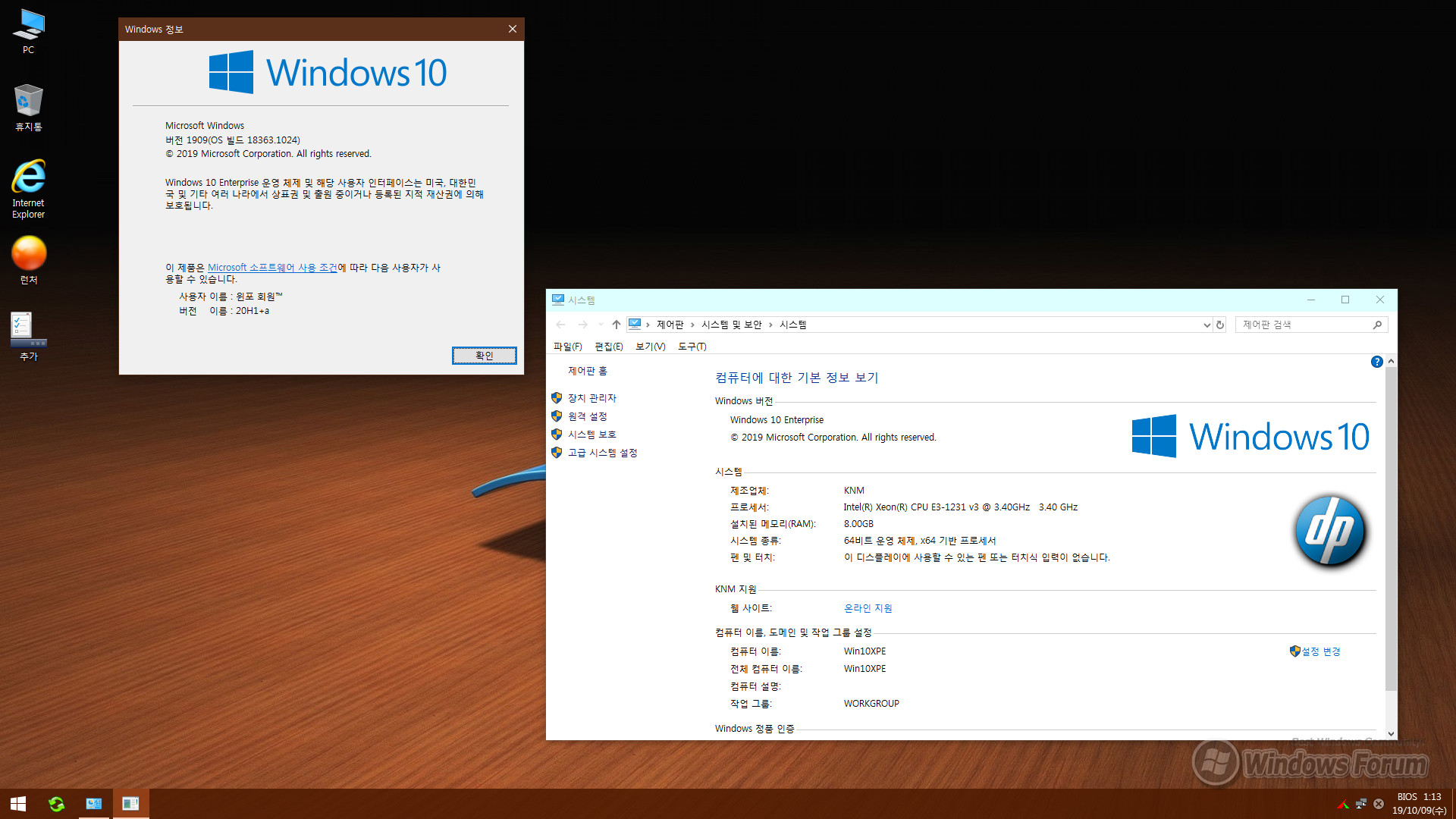Screen dimensions: 1456x819
Task: Expand the chevron after 시스템 및 보안
Action: pyautogui.click(x=770, y=325)
